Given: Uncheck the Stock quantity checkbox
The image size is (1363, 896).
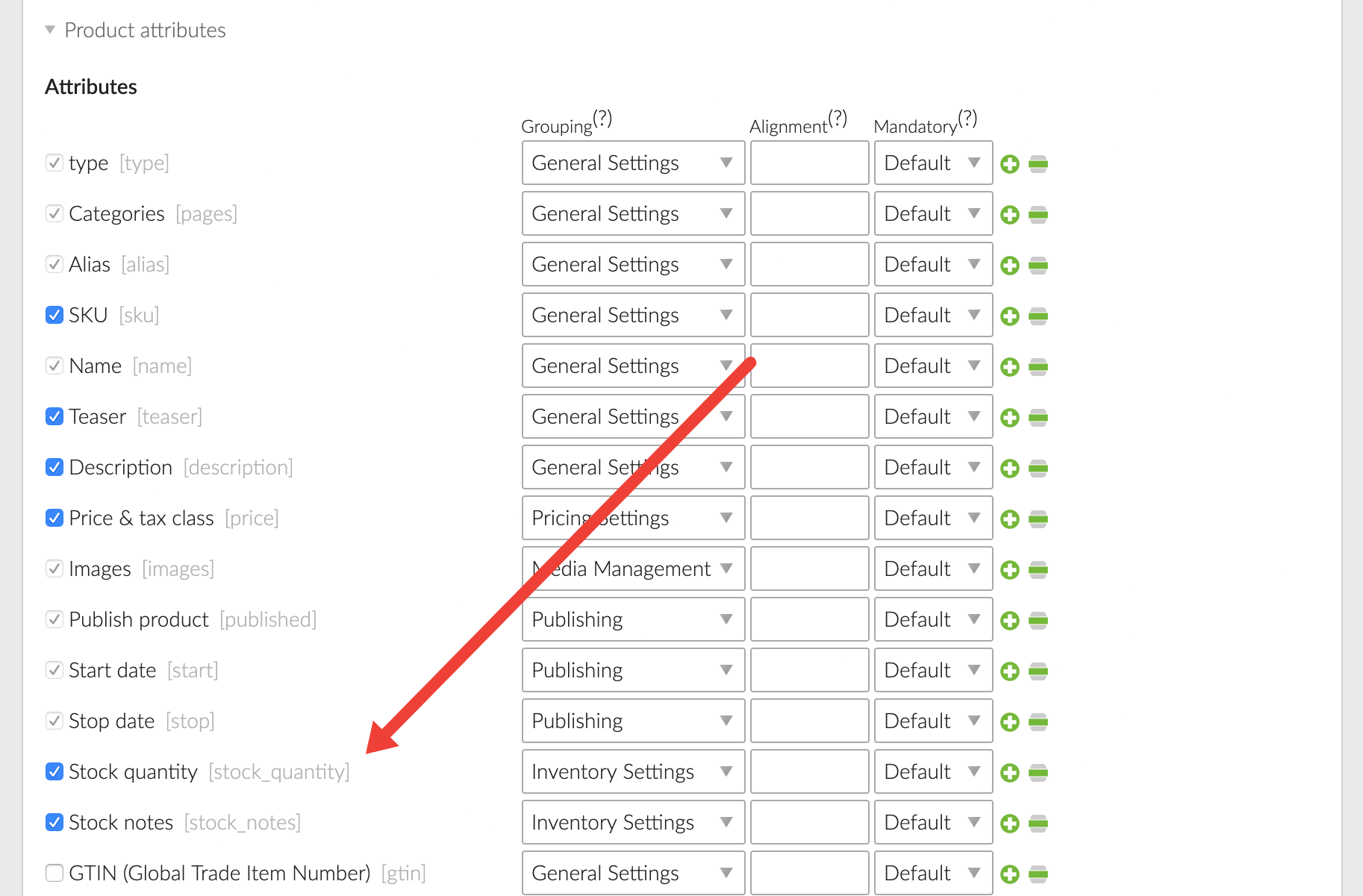Looking at the screenshot, I should [x=54, y=771].
